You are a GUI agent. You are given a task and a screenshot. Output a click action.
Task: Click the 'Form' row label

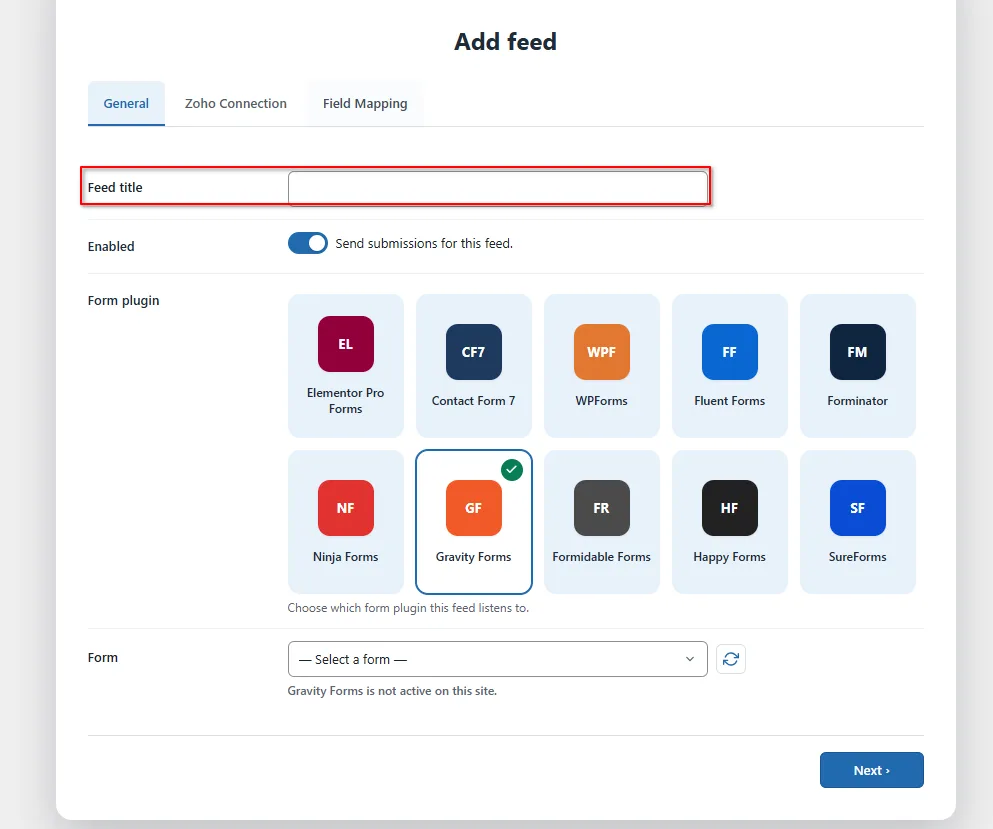pos(103,657)
